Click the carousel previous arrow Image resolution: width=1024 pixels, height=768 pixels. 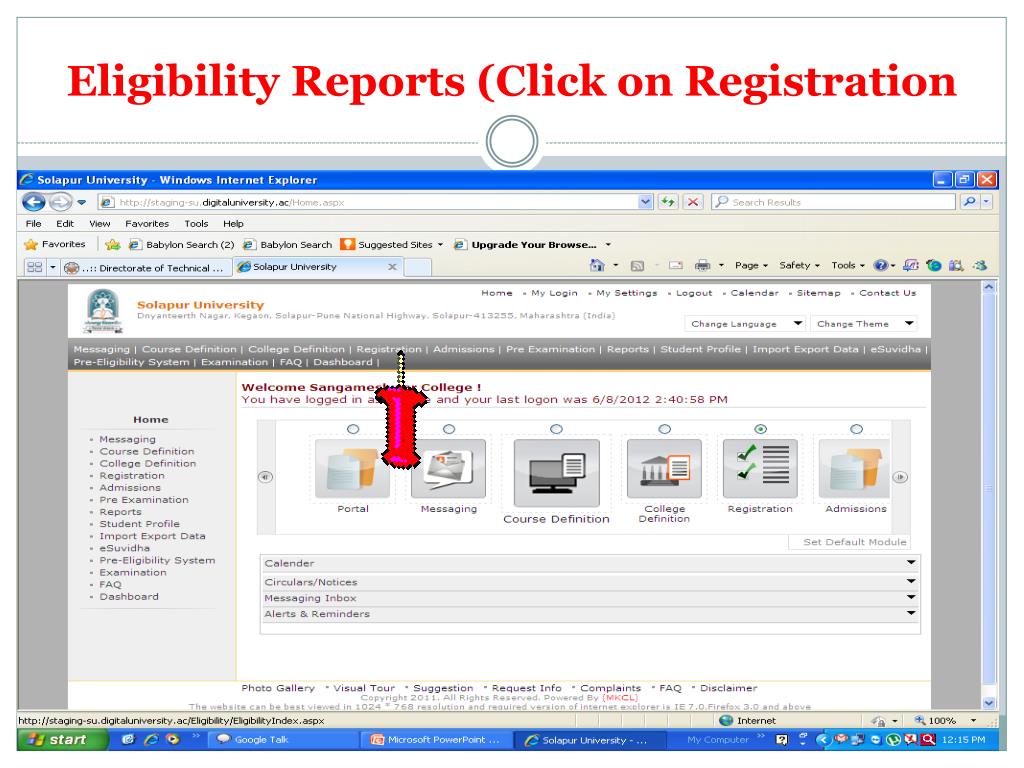coord(265,477)
